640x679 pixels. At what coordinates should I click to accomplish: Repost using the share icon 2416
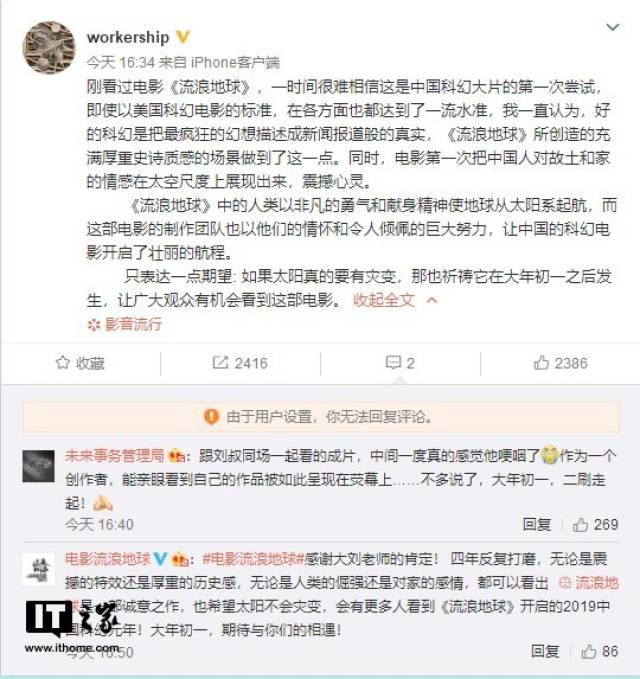pyautogui.click(x=240, y=363)
